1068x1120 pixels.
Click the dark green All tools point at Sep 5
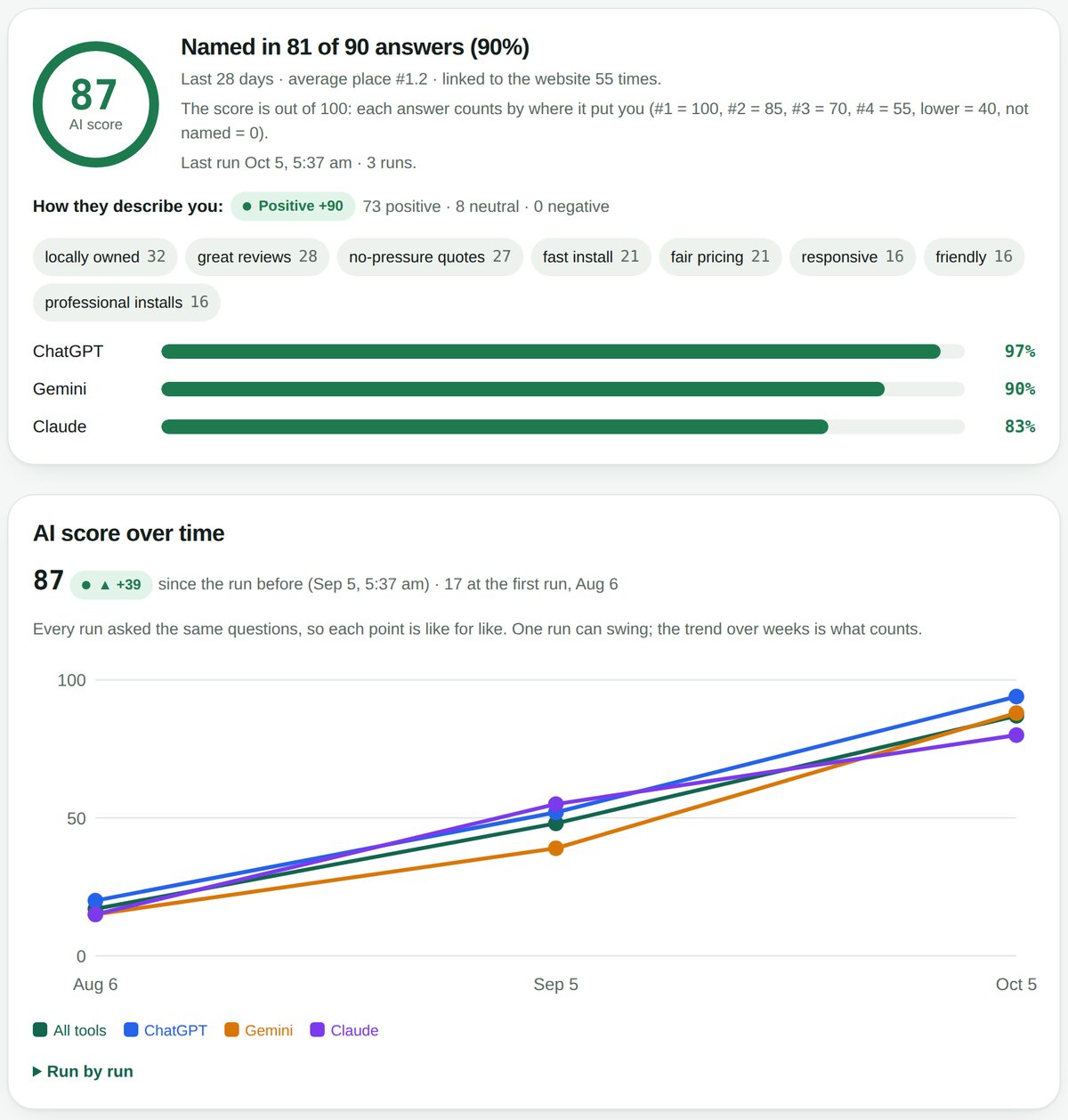coord(556,824)
